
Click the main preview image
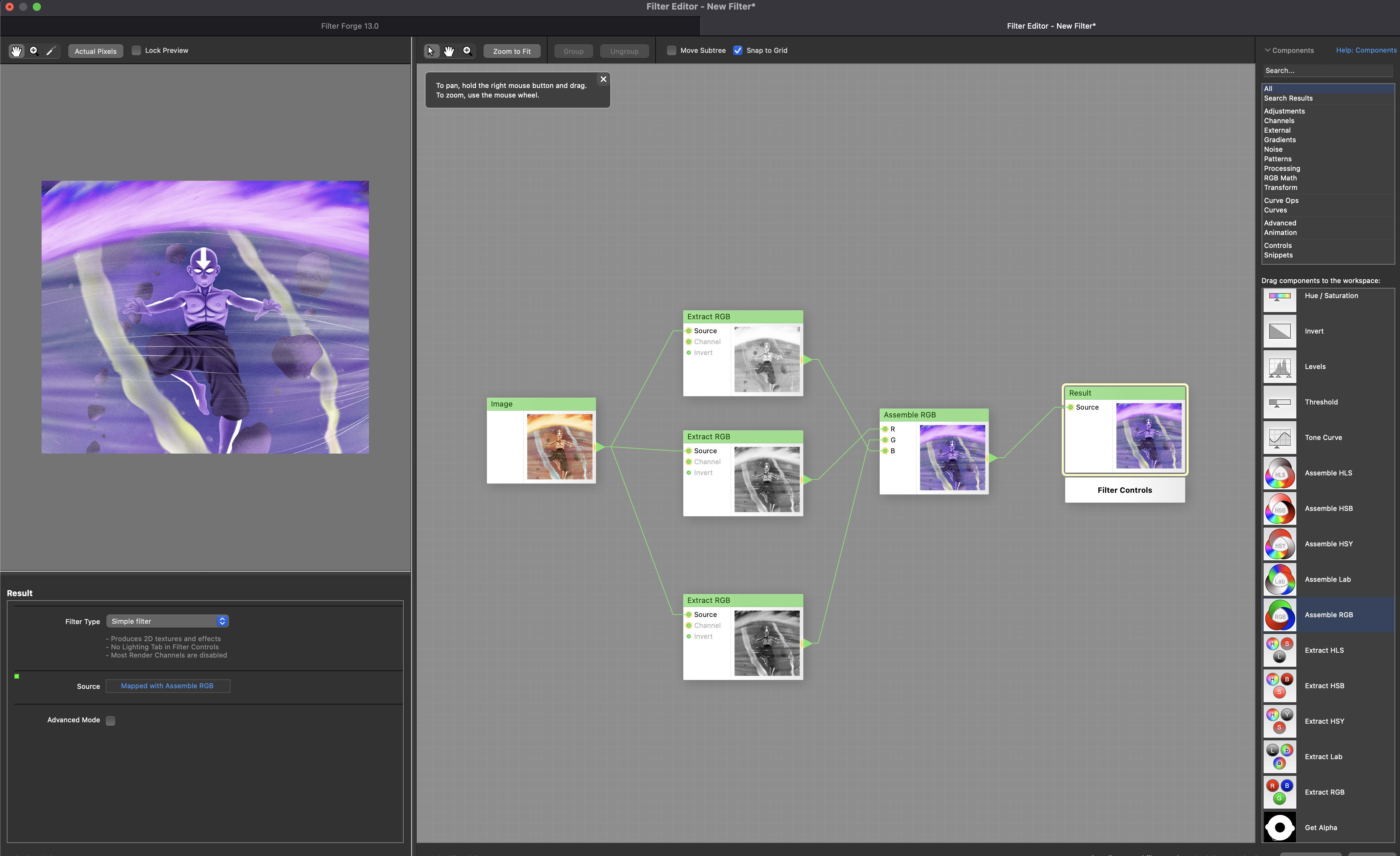point(205,317)
